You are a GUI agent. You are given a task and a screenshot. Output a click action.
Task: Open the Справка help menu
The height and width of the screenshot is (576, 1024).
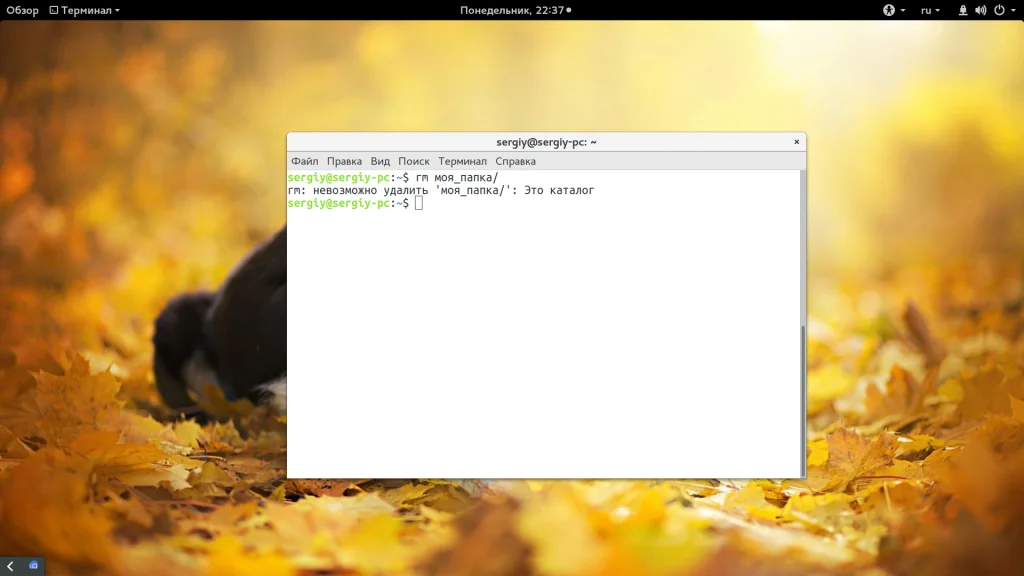[515, 161]
